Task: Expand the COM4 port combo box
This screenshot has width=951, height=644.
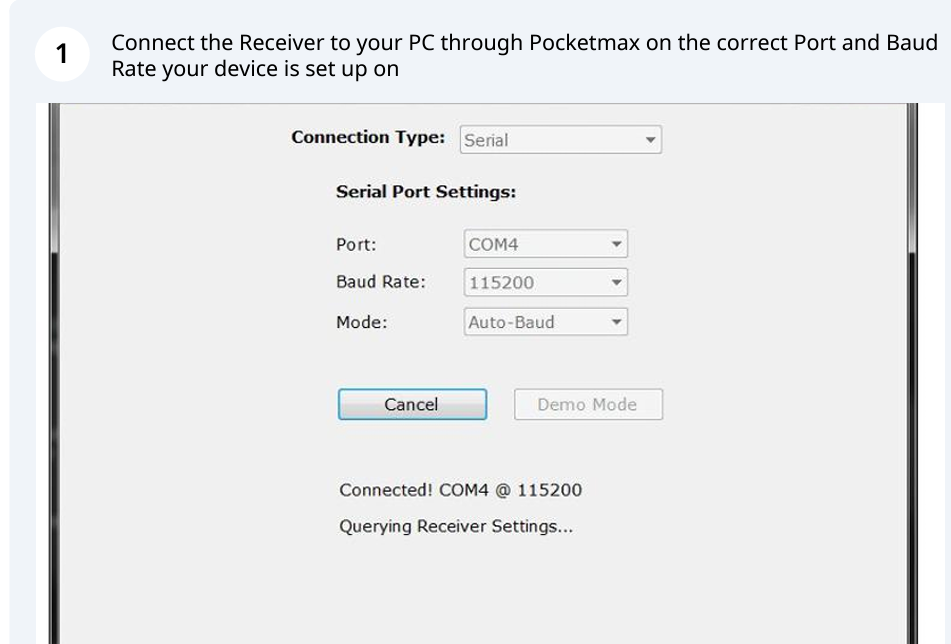Action: [545, 244]
